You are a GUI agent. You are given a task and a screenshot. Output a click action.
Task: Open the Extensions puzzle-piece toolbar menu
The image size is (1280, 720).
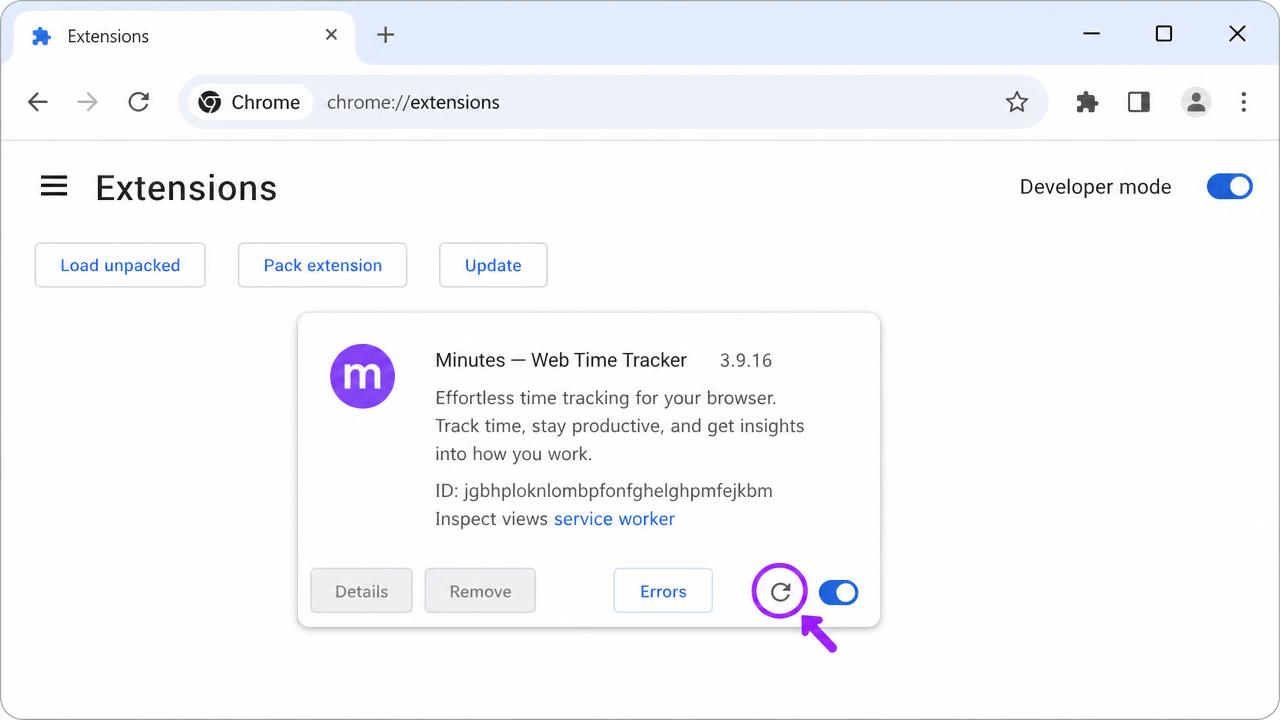tap(1087, 102)
